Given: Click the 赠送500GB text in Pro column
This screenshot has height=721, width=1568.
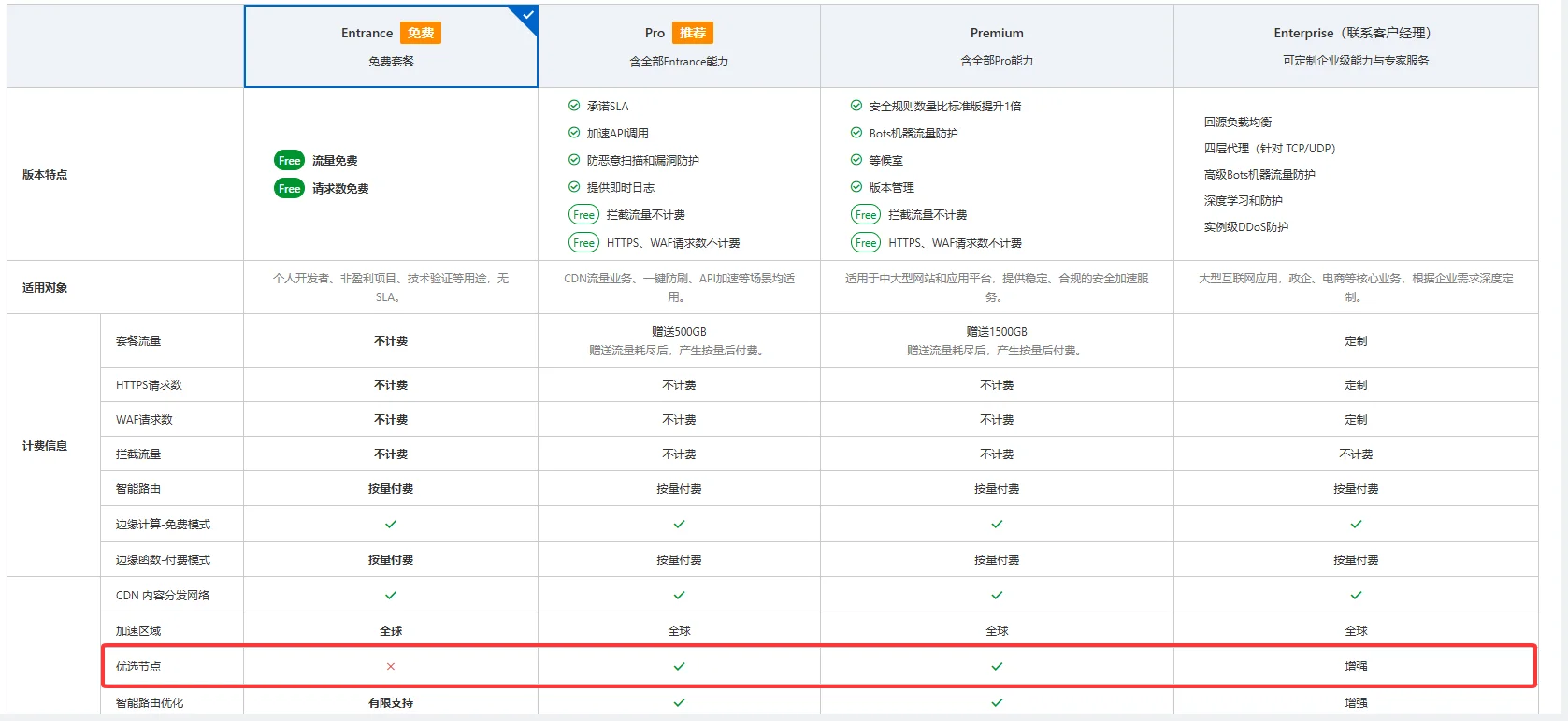Looking at the screenshot, I should pyautogui.click(x=679, y=332).
